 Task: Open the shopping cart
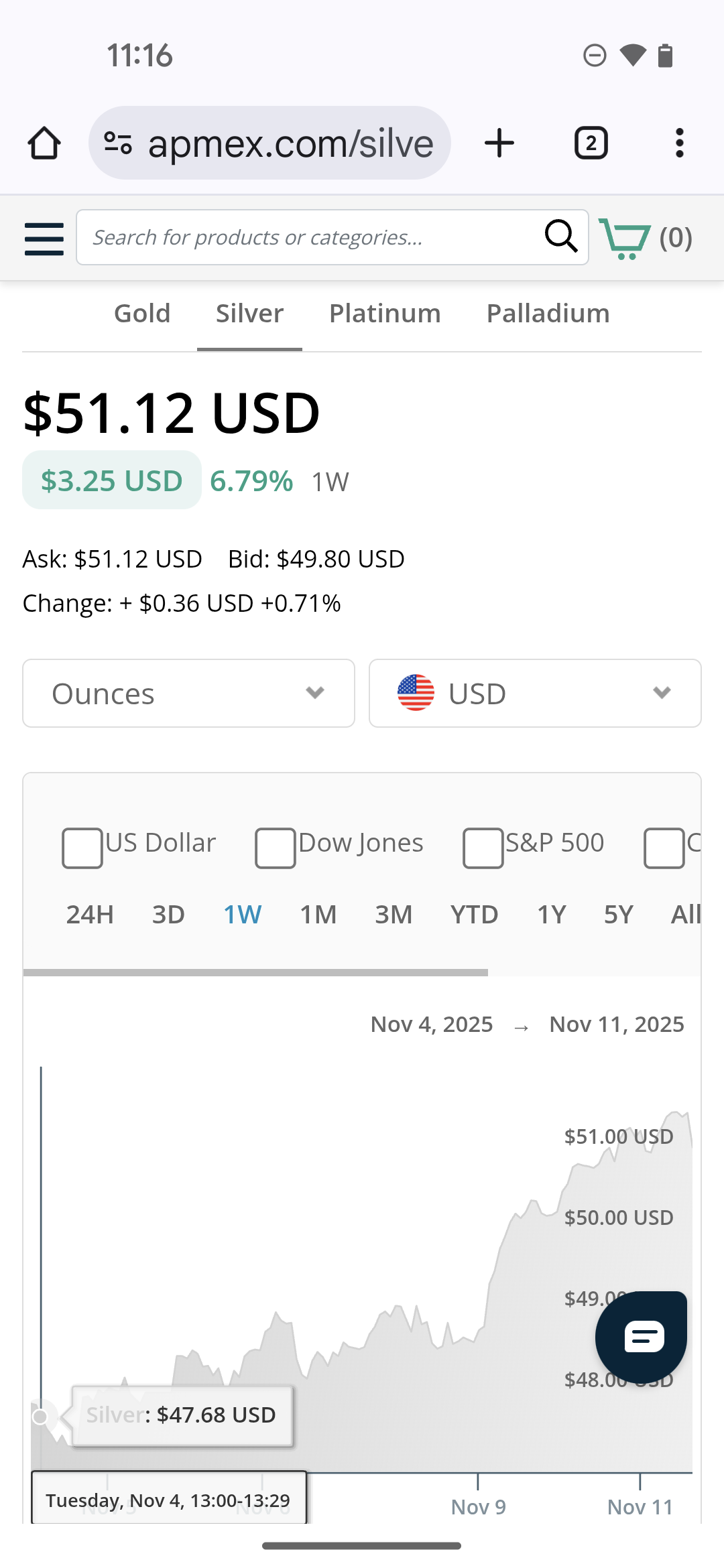(x=625, y=238)
